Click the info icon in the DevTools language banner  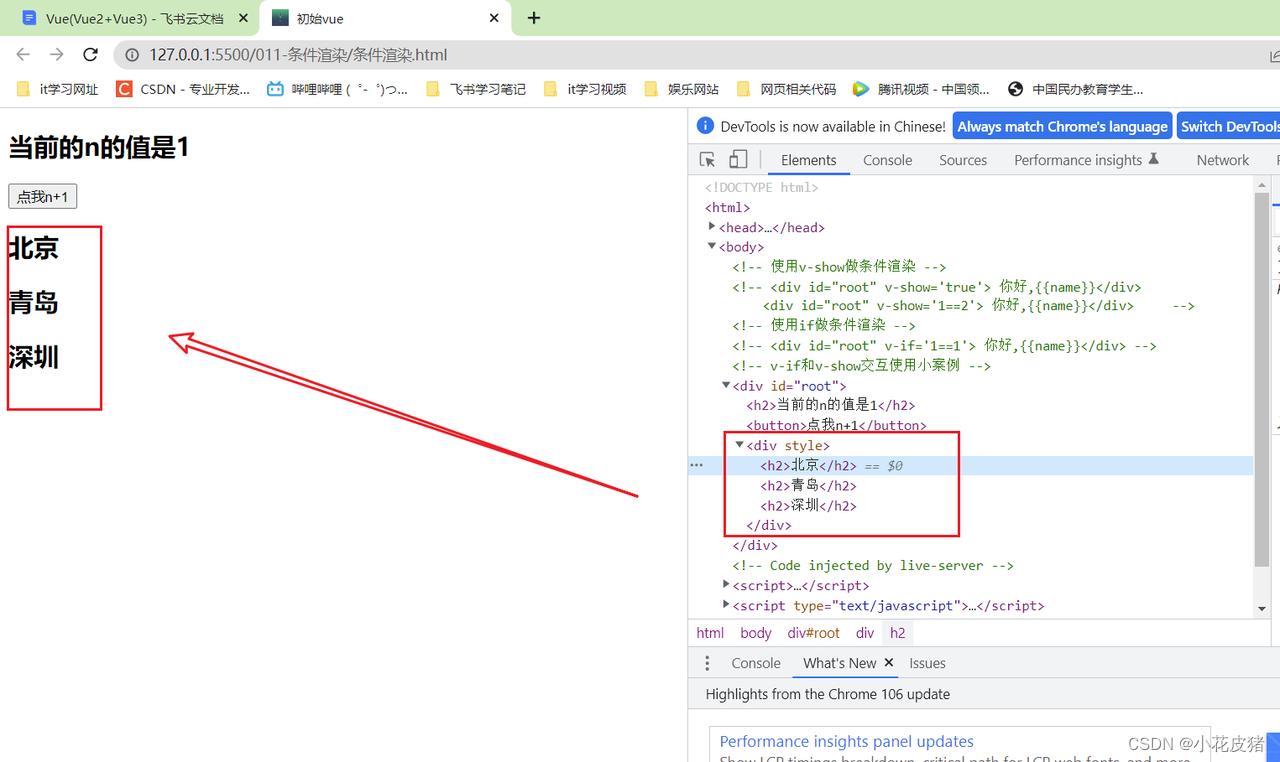tap(705, 126)
